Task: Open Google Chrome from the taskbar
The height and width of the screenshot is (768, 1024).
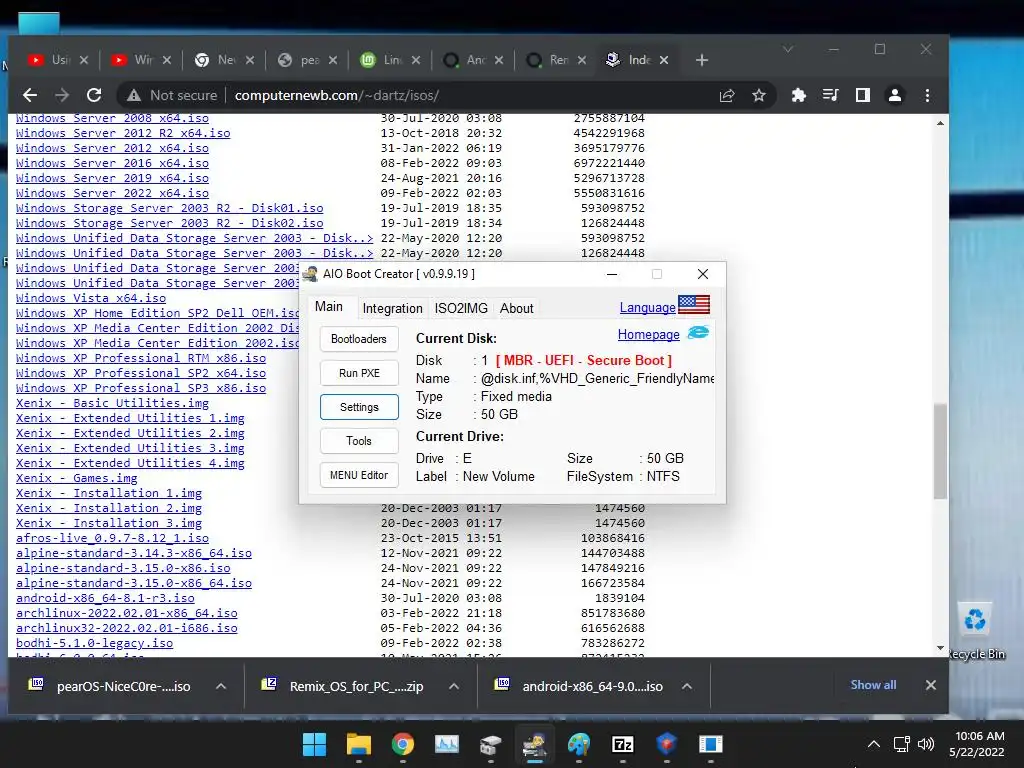Action: [x=402, y=744]
